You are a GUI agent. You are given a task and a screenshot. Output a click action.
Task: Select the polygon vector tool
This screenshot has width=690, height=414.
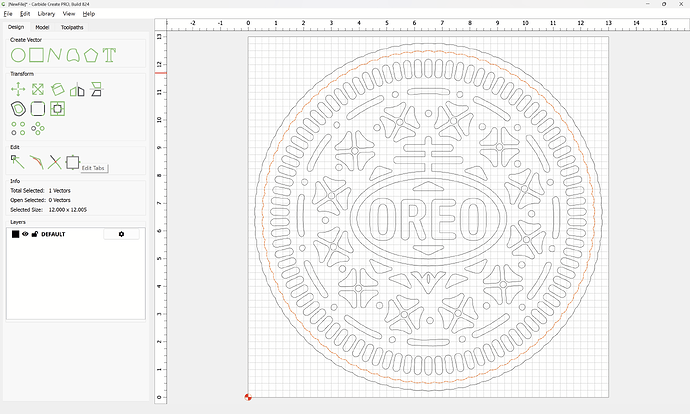(91, 54)
